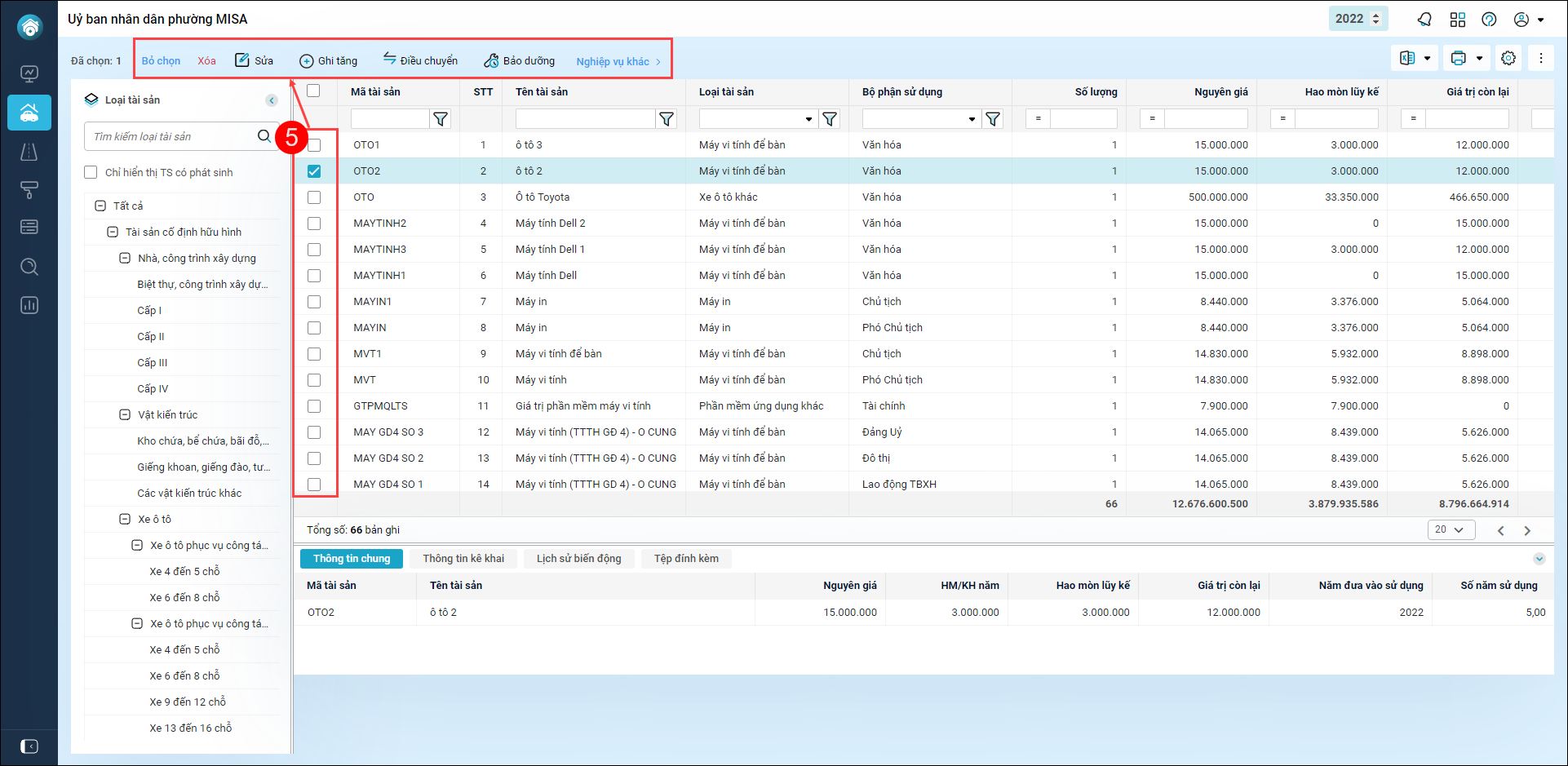Image resolution: width=1568 pixels, height=766 pixels.
Task: Open the page size dropdown showing 20
Action: tap(1450, 530)
